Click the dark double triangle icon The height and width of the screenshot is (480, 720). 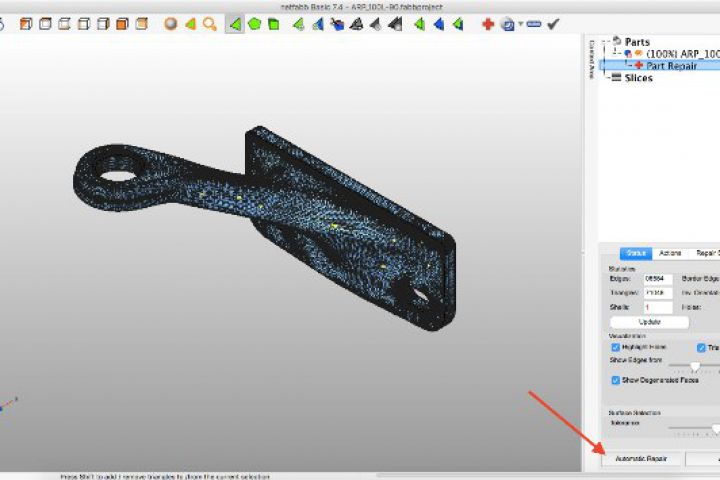click(x=395, y=24)
